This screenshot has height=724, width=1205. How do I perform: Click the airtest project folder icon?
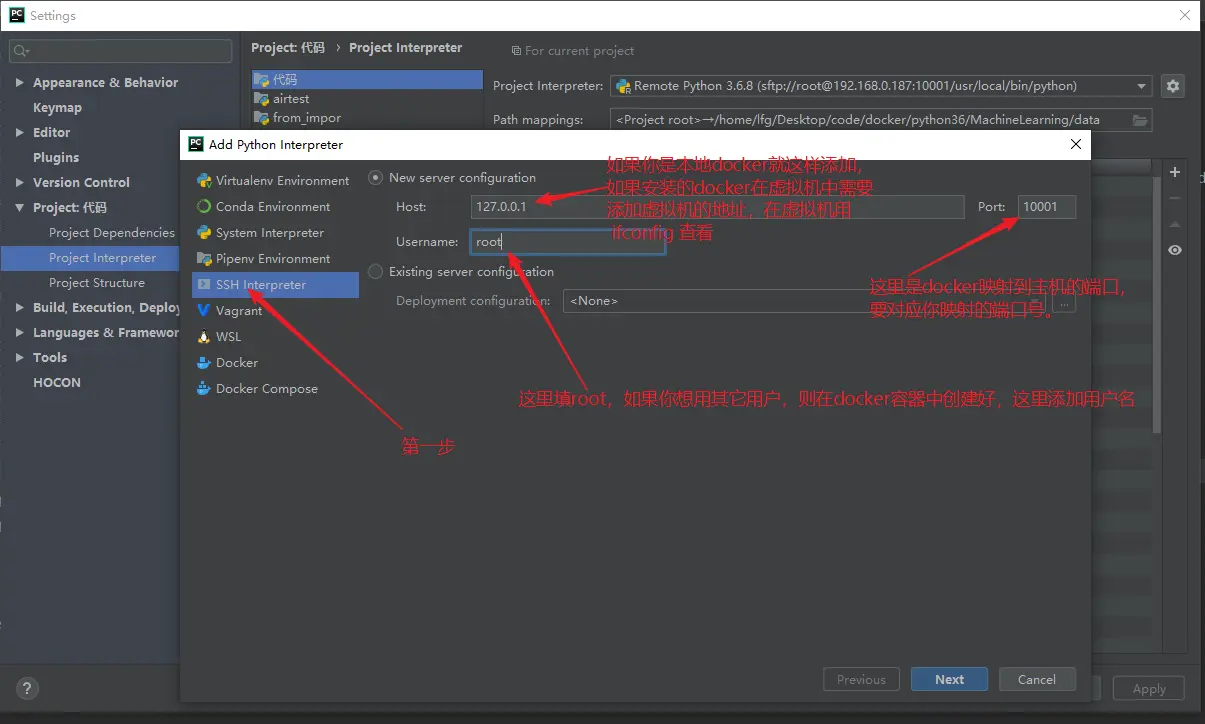(261, 99)
